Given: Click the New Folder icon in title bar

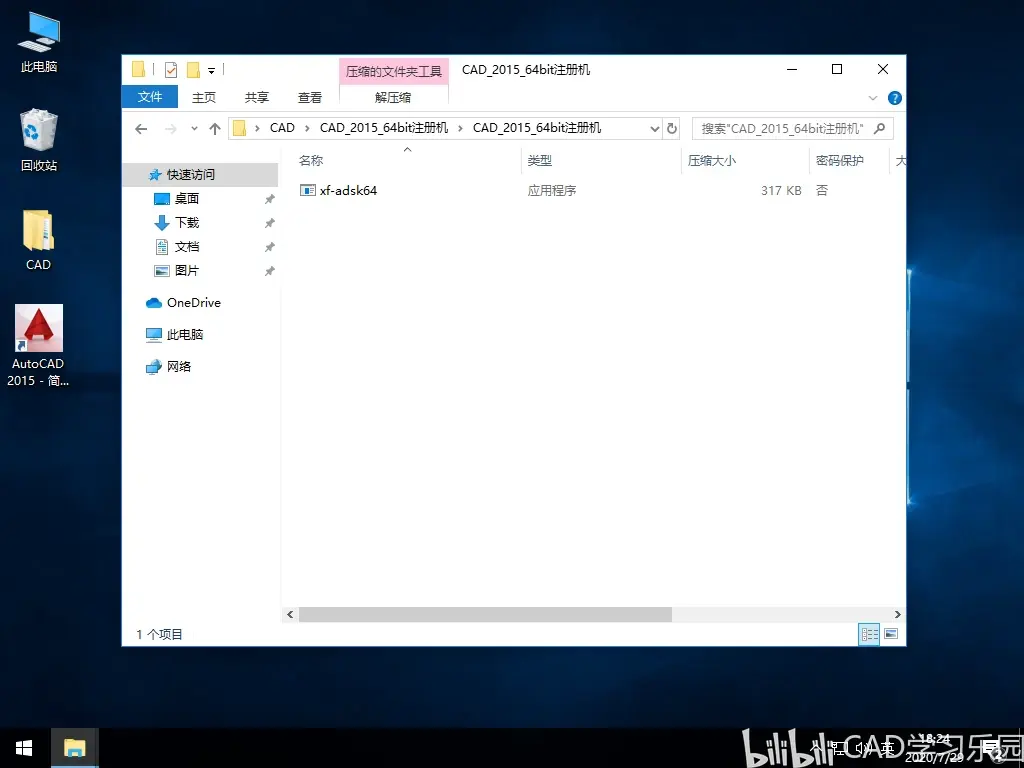Looking at the screenshot, I should (193, 69).
